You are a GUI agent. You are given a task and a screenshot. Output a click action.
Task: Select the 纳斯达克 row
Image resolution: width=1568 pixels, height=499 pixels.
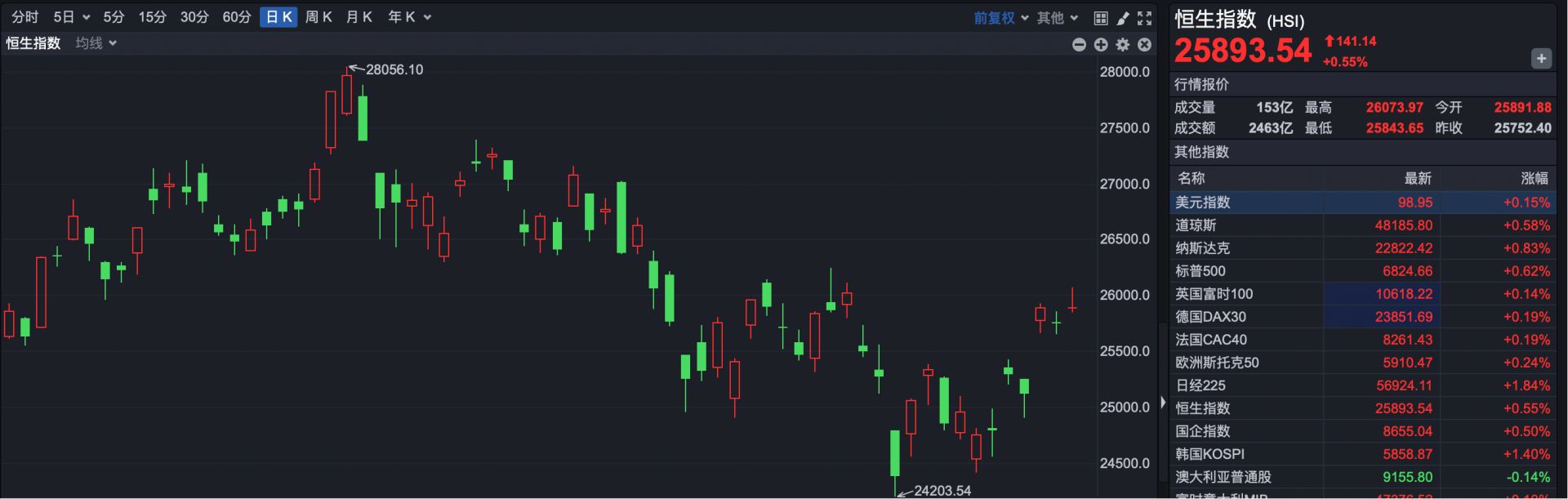[x=1363, y=248]
